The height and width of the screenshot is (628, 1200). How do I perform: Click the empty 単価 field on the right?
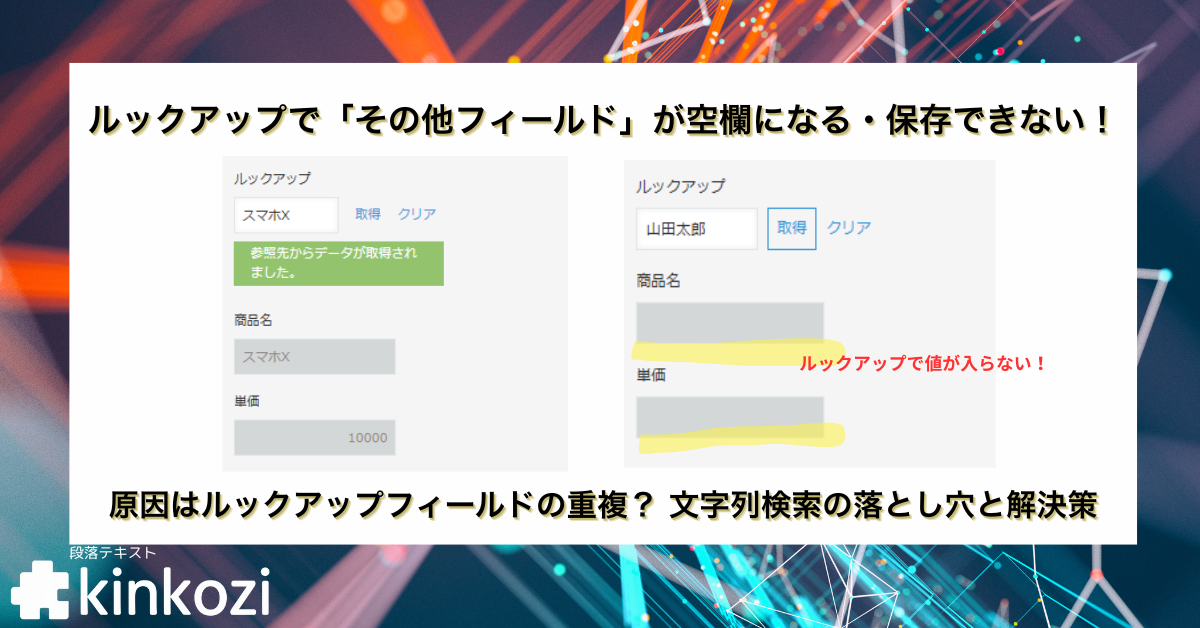pyautogui.click(x=730, y=413)
